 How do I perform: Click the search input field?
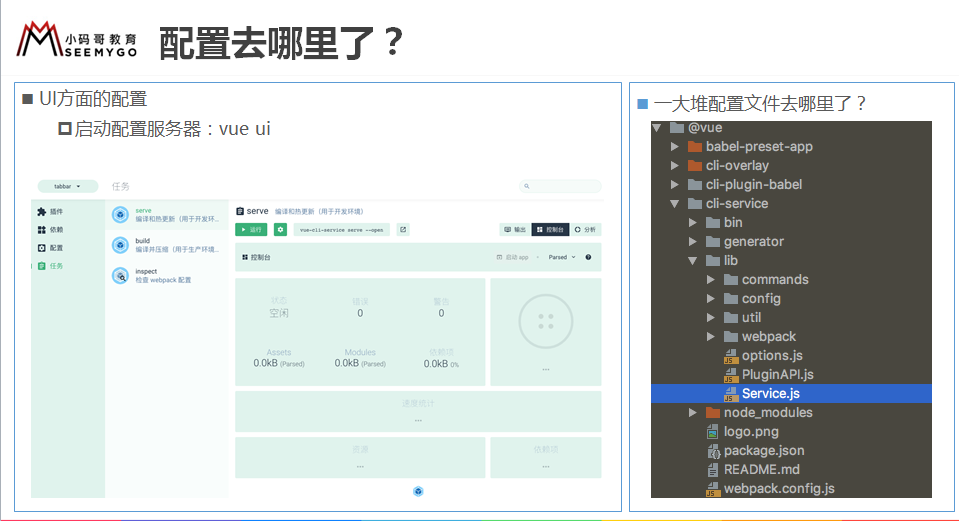tap(560, 186)
